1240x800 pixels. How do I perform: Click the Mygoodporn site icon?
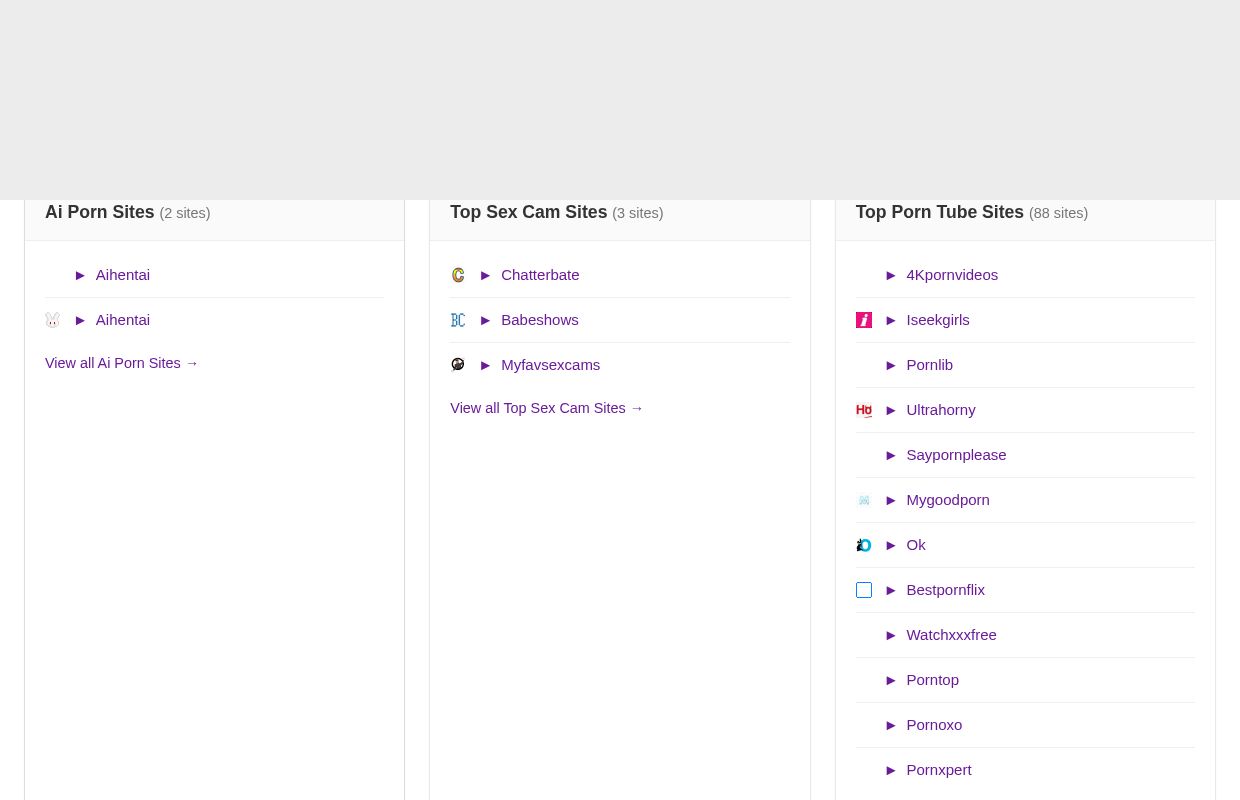[x=863, y=500]
